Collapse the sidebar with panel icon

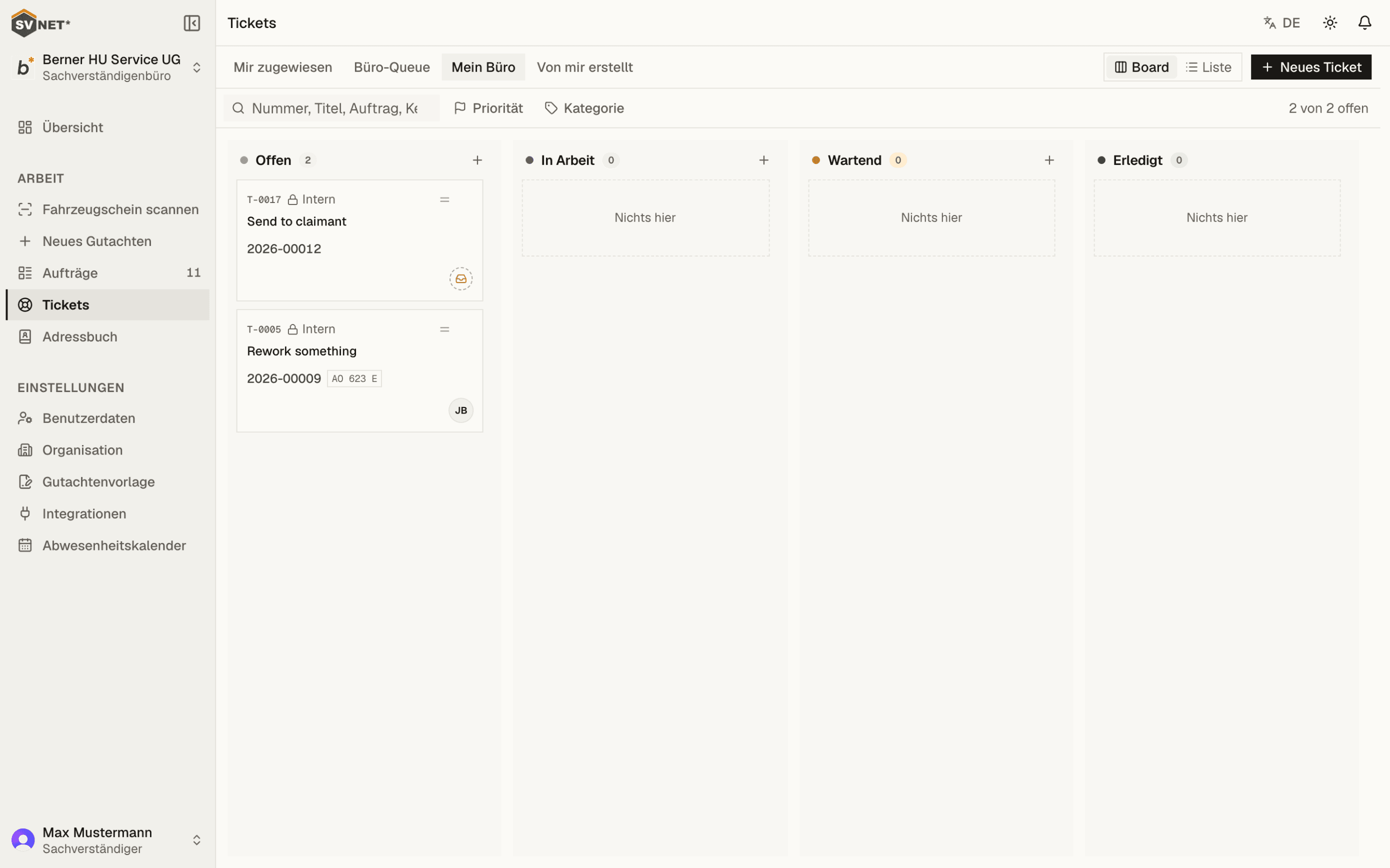point(191,23)
